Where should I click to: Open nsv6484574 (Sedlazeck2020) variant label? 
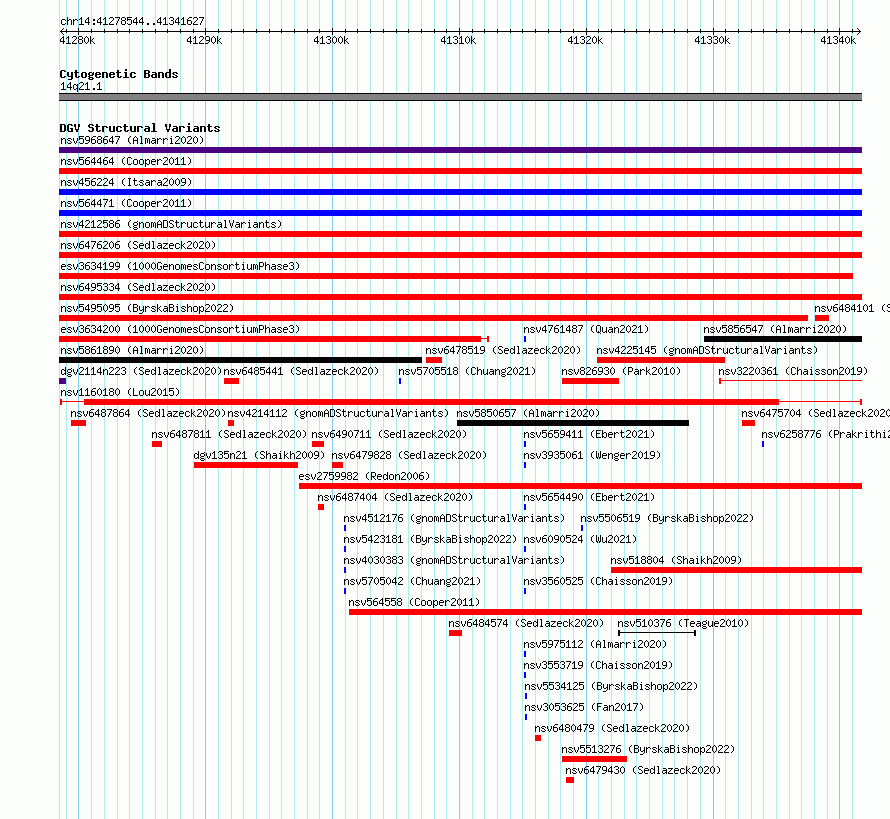526,623
